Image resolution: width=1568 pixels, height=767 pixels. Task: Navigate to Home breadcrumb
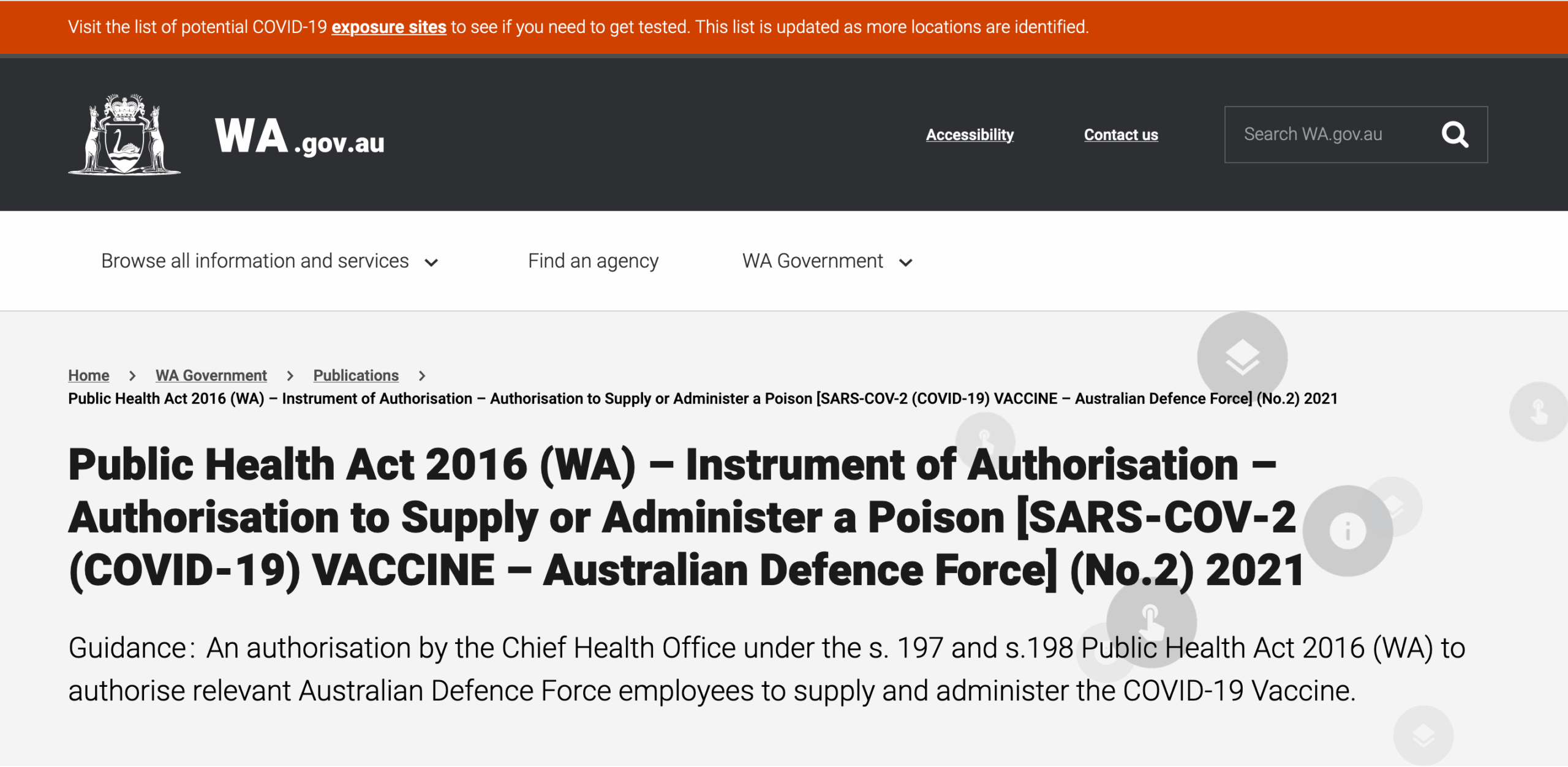[x=89, y=375]
